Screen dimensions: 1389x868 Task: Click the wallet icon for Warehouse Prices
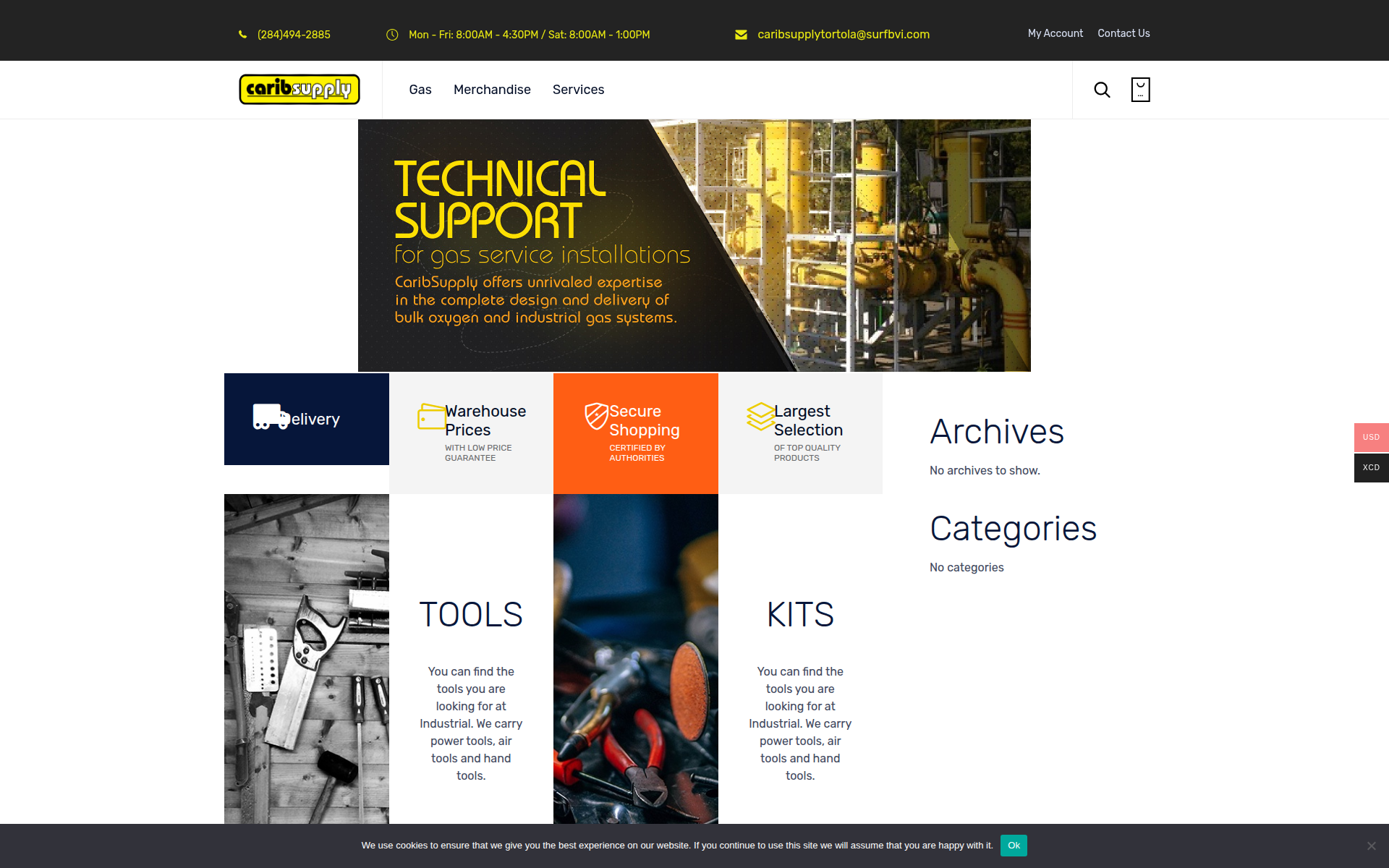click(x=432, y=416)
